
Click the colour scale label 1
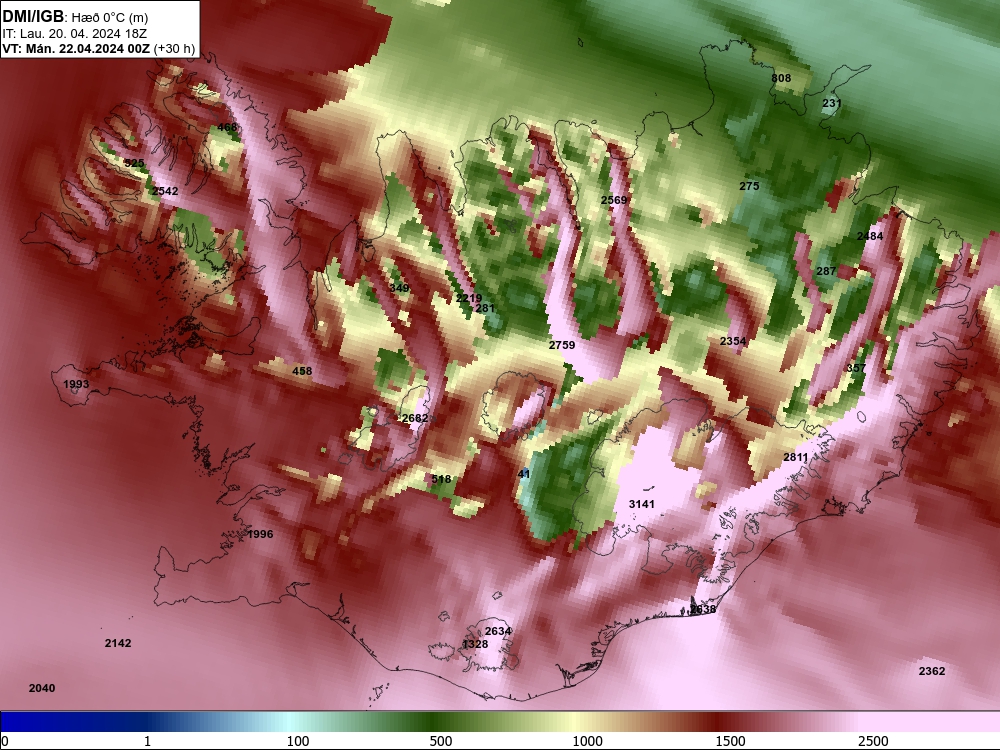click(x=147, y=741)
